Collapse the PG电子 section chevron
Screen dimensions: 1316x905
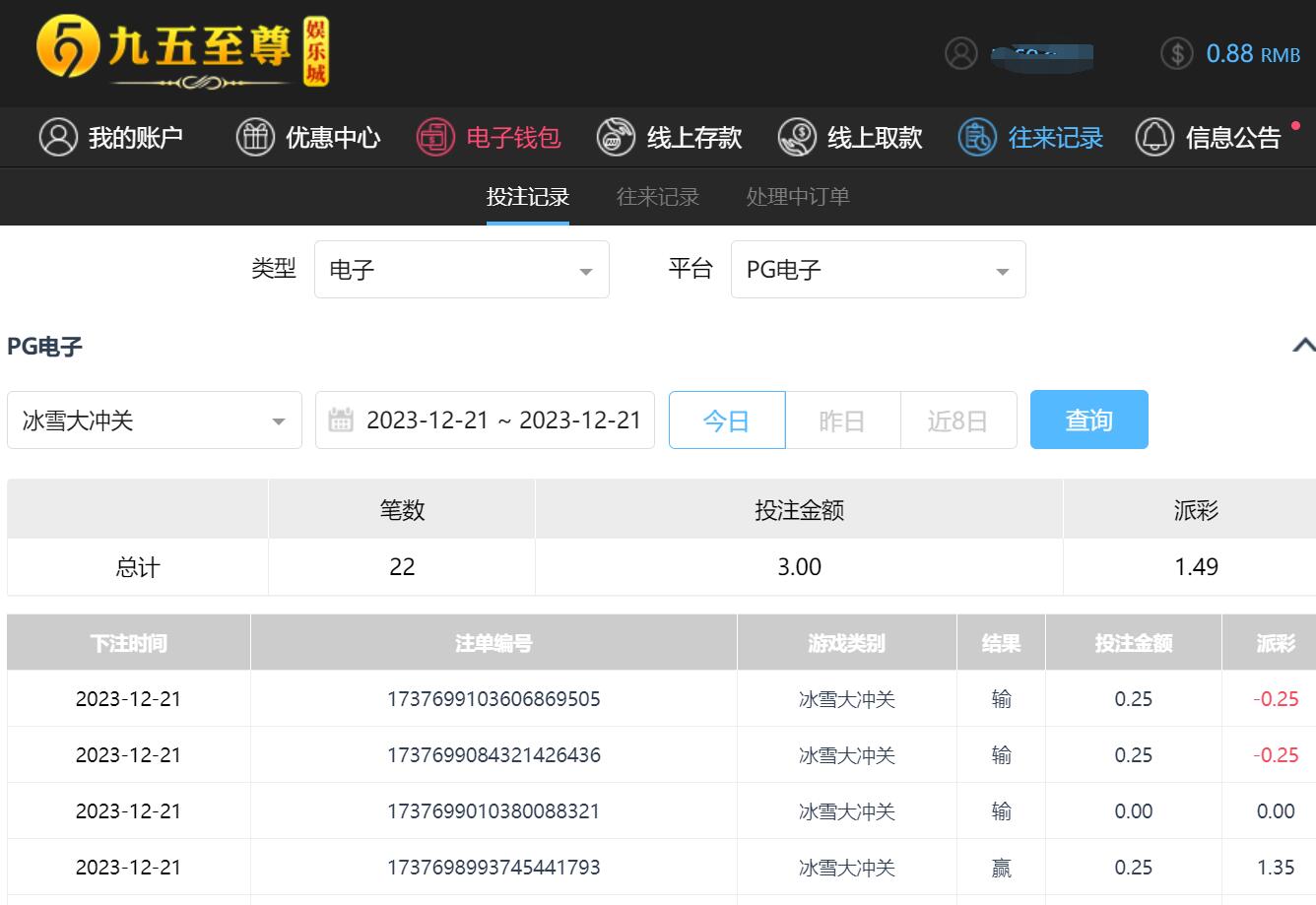[1303, 346]
